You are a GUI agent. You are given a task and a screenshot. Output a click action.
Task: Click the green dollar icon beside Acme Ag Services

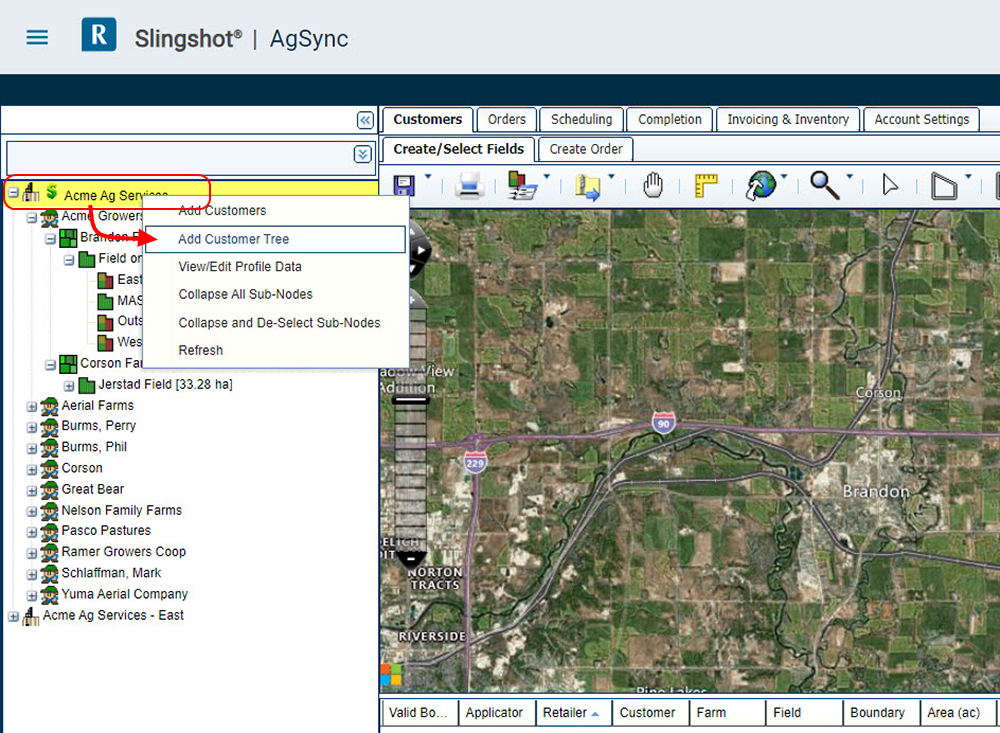pyautogui.click(x=52, y=191)
